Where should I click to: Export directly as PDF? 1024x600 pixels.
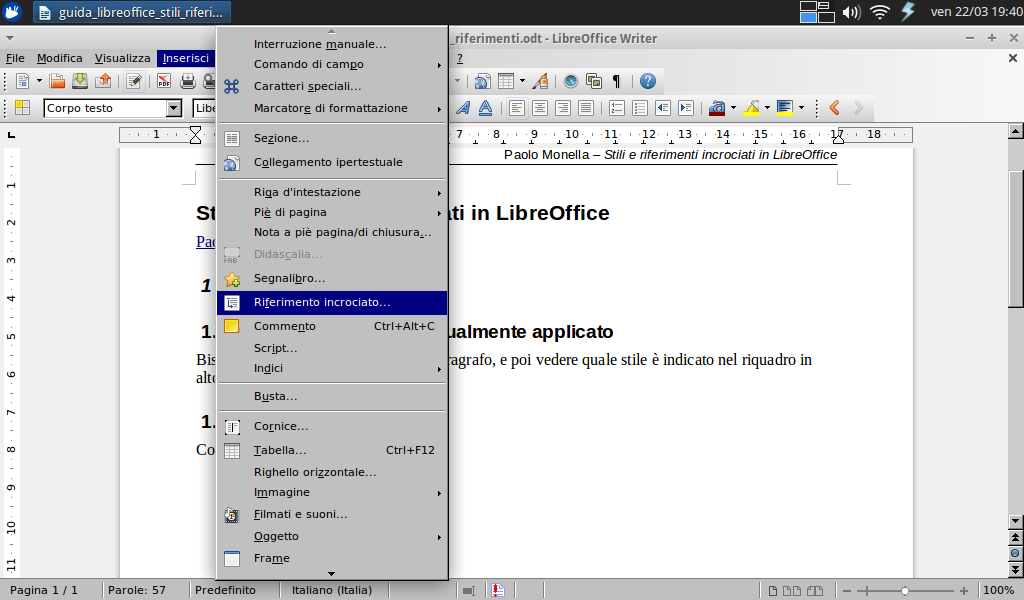(x=163, y=81)
